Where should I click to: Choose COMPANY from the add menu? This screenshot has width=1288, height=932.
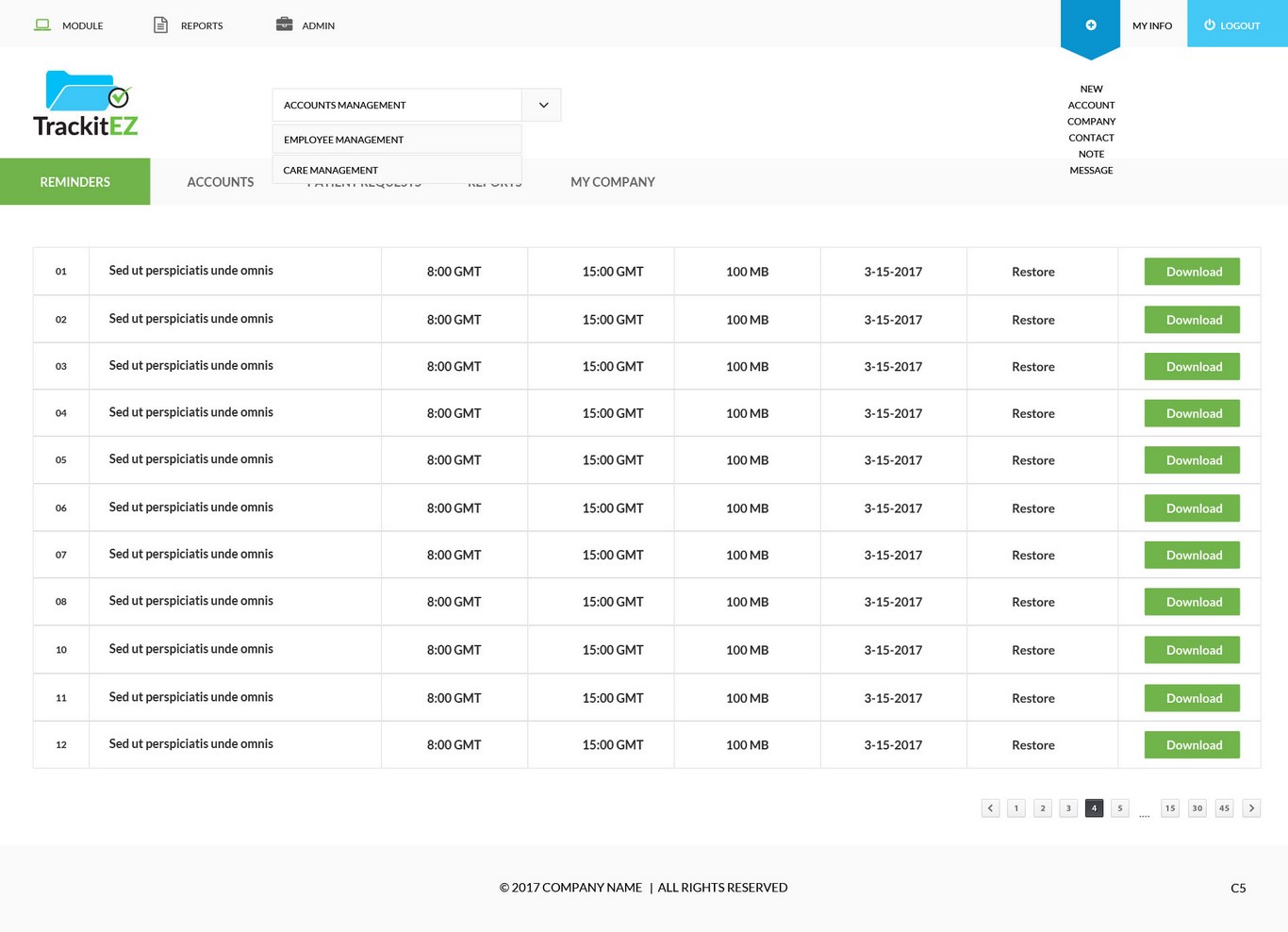[x=1091, y=122]
